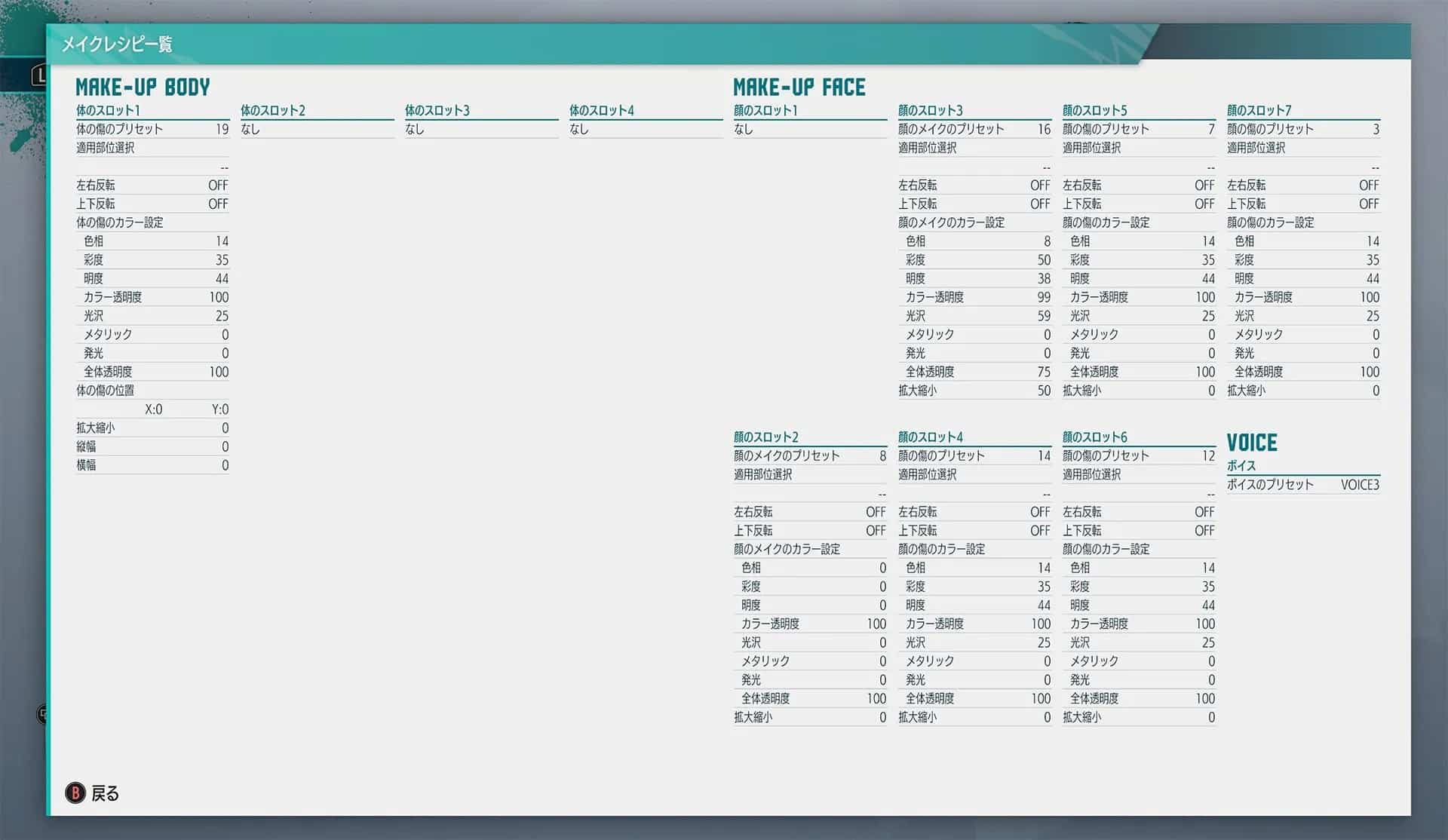Click the 体の傷の位置 X:0 field
1448x840 pixels.
(x=153, y=409)
